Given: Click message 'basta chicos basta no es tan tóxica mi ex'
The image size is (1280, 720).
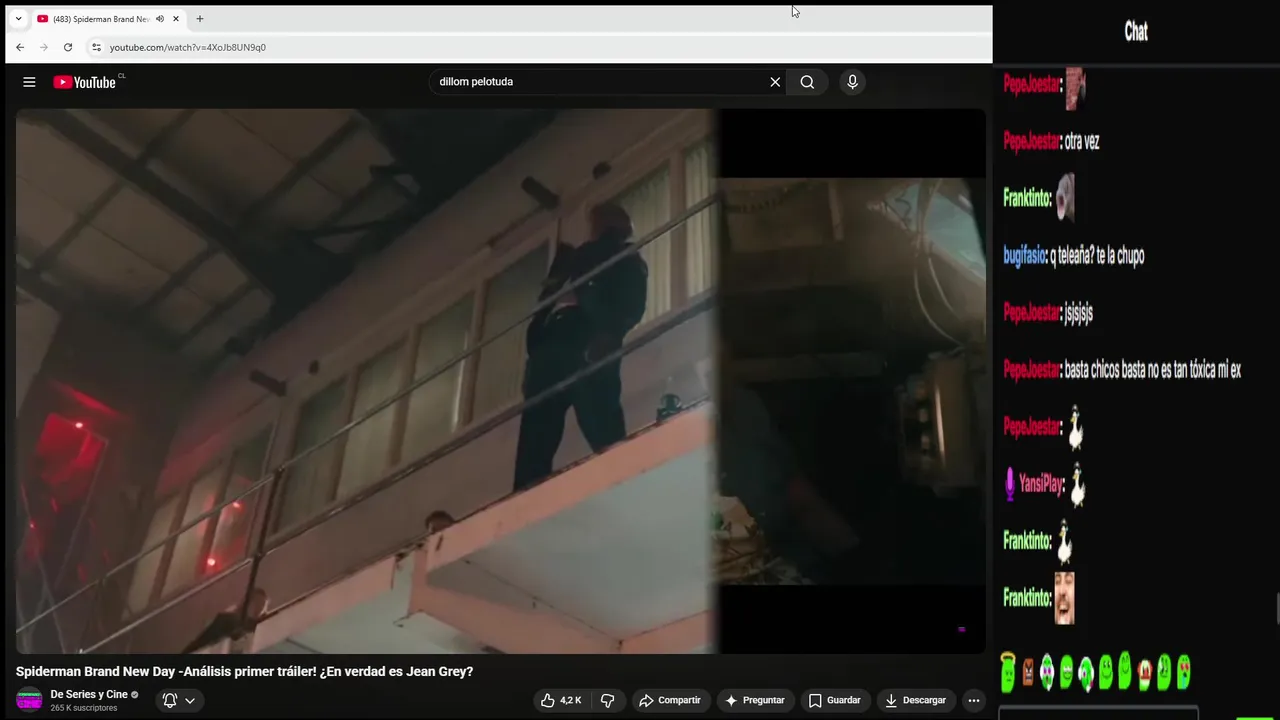Looking at the screenshot, I should click(x=1153, y=370).
